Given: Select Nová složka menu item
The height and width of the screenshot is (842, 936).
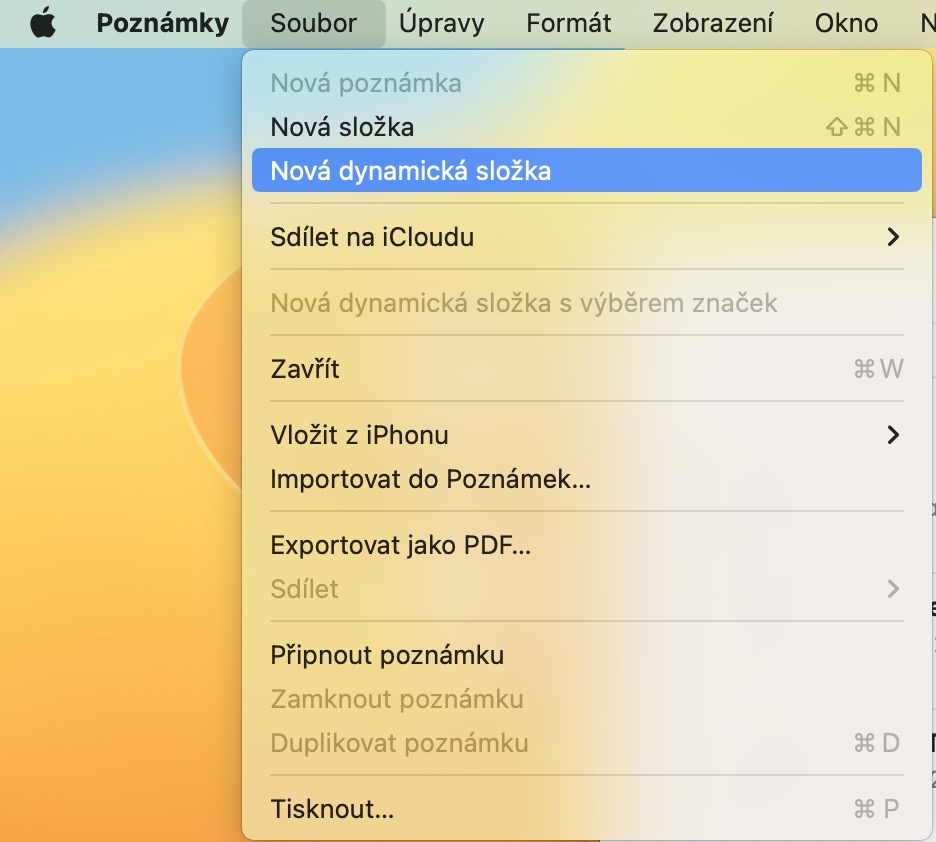Looking at the screenshot, I should tap(342, 127).
